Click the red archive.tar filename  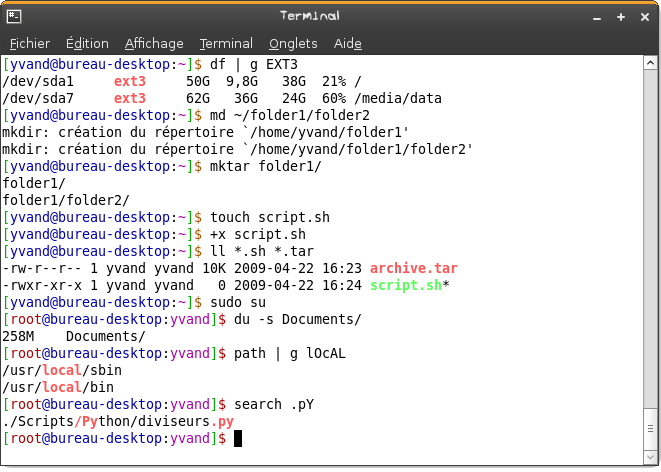click(x=415, y=268)
